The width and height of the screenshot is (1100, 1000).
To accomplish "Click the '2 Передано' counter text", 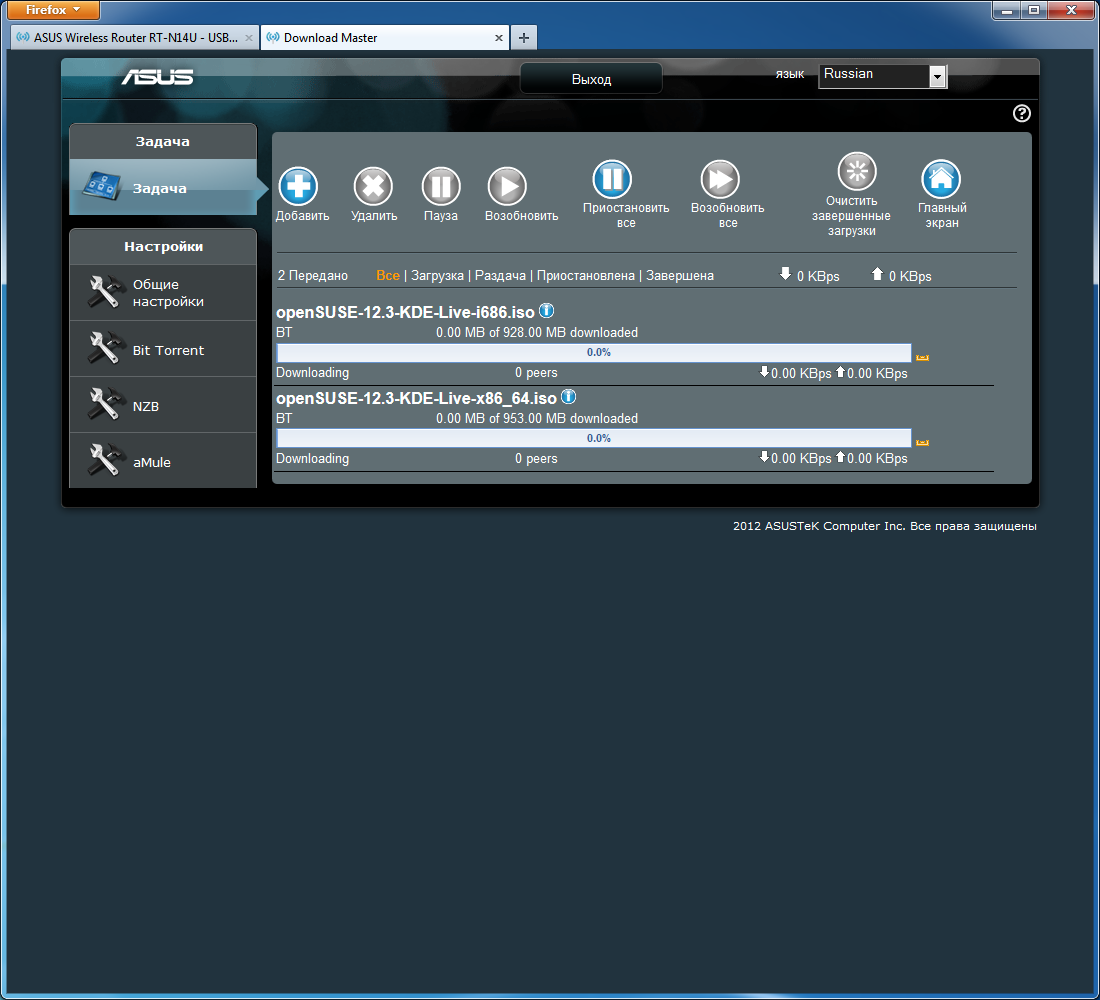I will (x=313, y=276).
